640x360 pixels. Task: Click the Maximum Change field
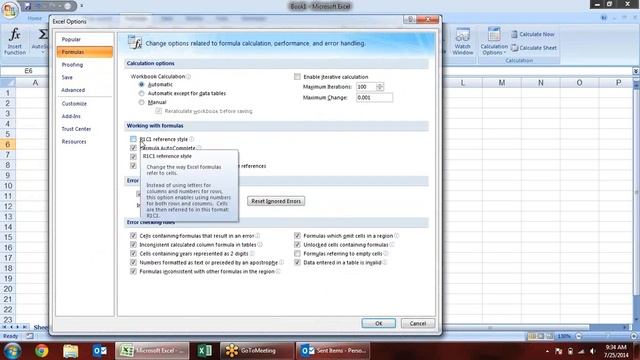coord(374,98)
